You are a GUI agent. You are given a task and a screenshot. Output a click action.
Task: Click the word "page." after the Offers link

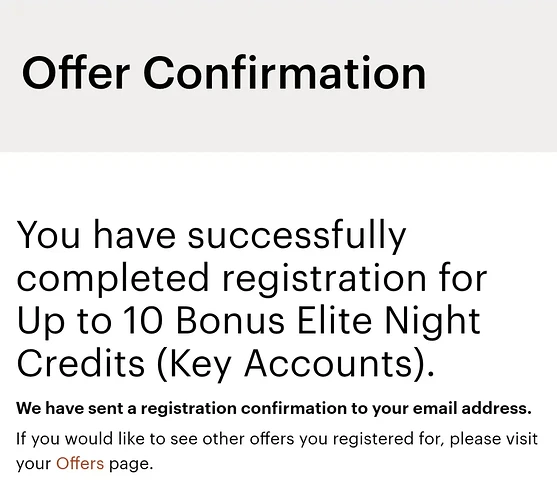(131, 464)
